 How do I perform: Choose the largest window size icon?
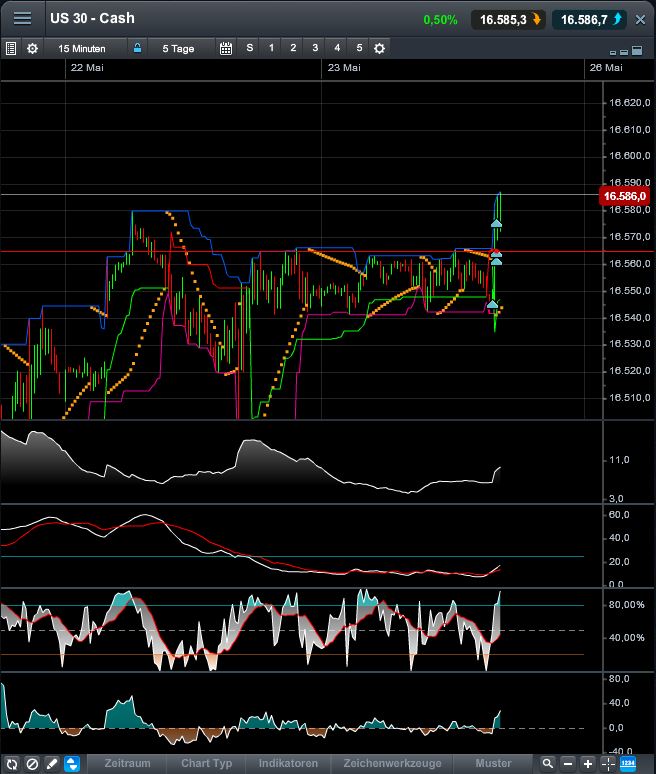(637, 50)
